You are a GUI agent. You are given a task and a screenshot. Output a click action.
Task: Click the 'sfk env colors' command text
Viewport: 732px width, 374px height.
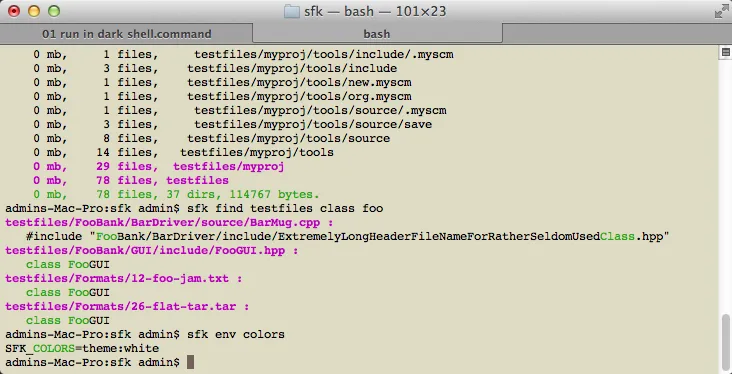point(236,334)
